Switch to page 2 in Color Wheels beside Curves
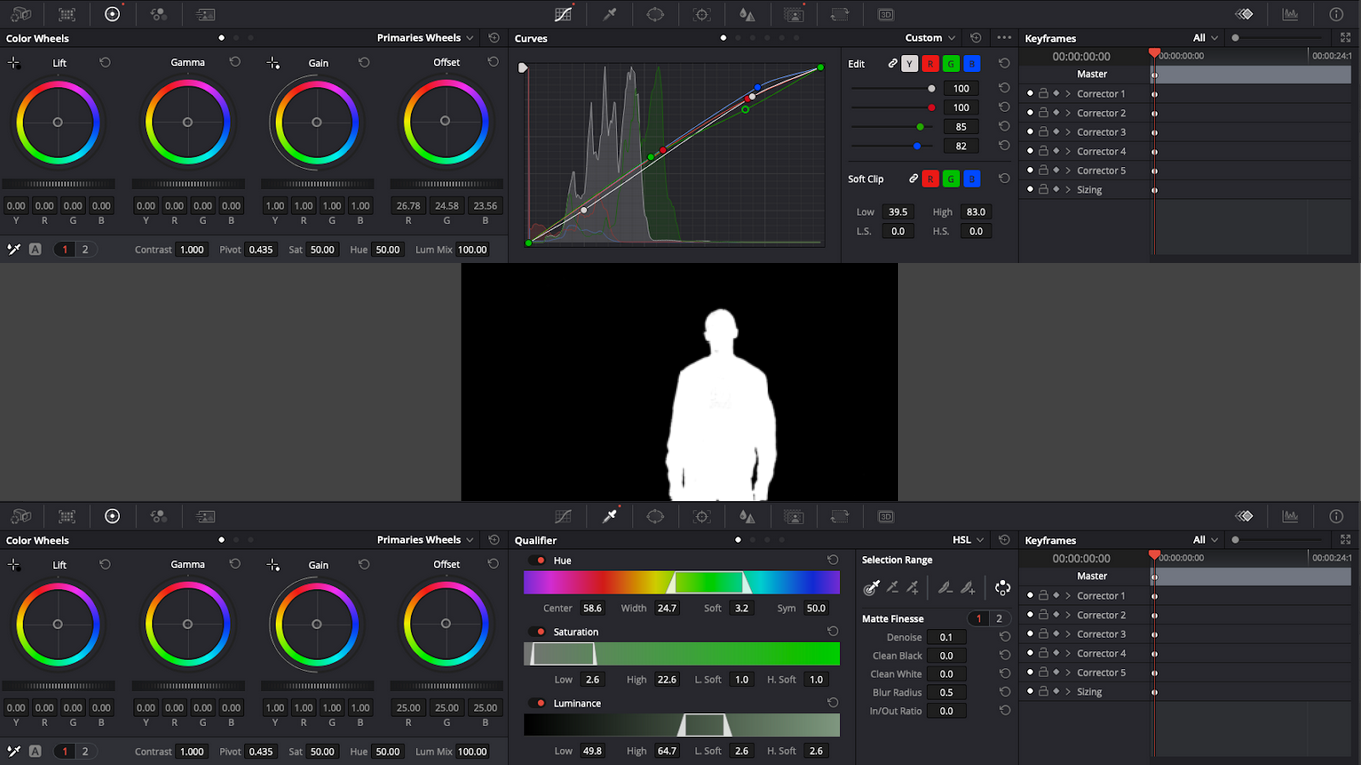 (85, 249)
